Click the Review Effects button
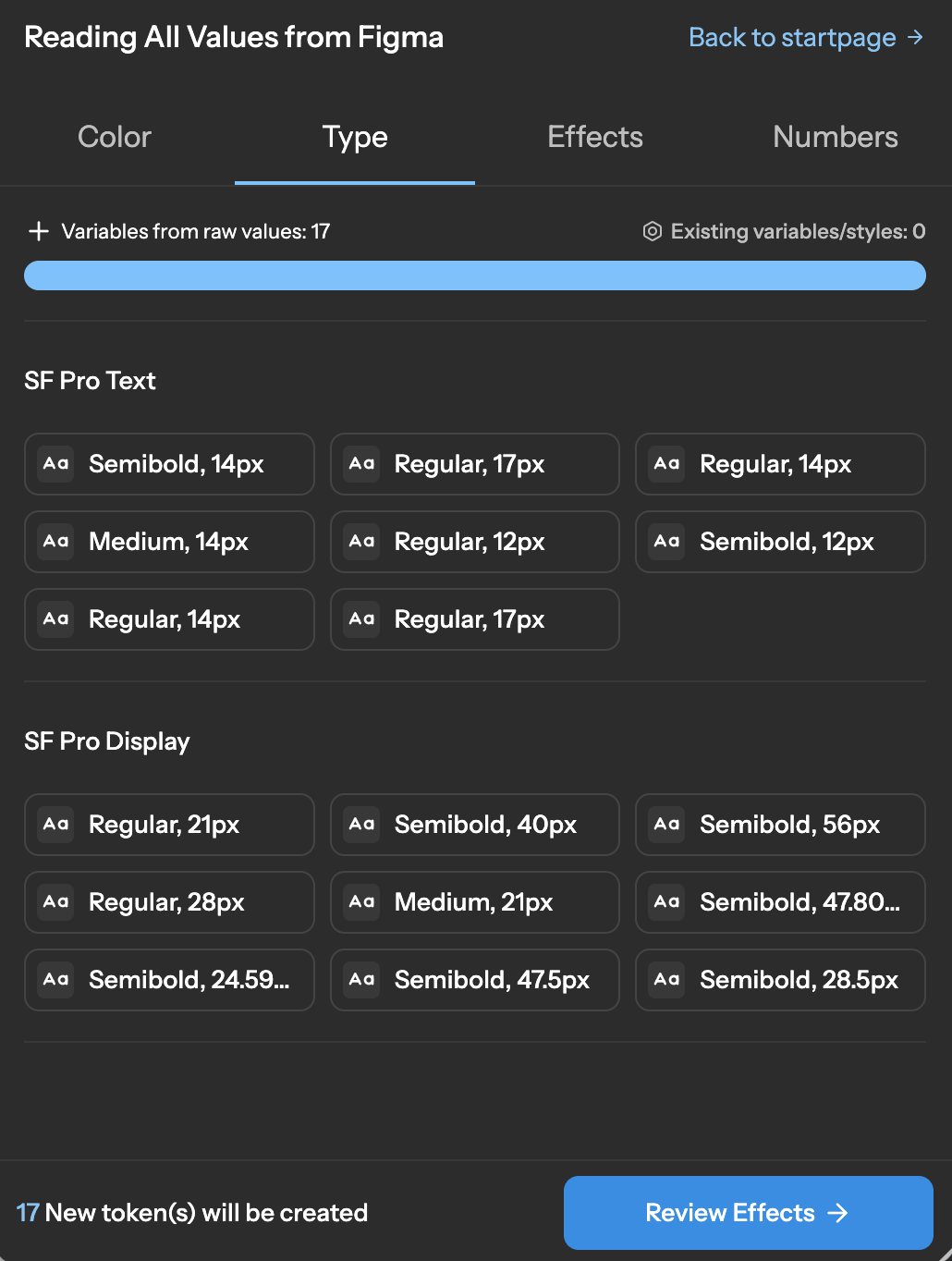The width and height of the screenshot is (952, 1261). point(749,1213)
